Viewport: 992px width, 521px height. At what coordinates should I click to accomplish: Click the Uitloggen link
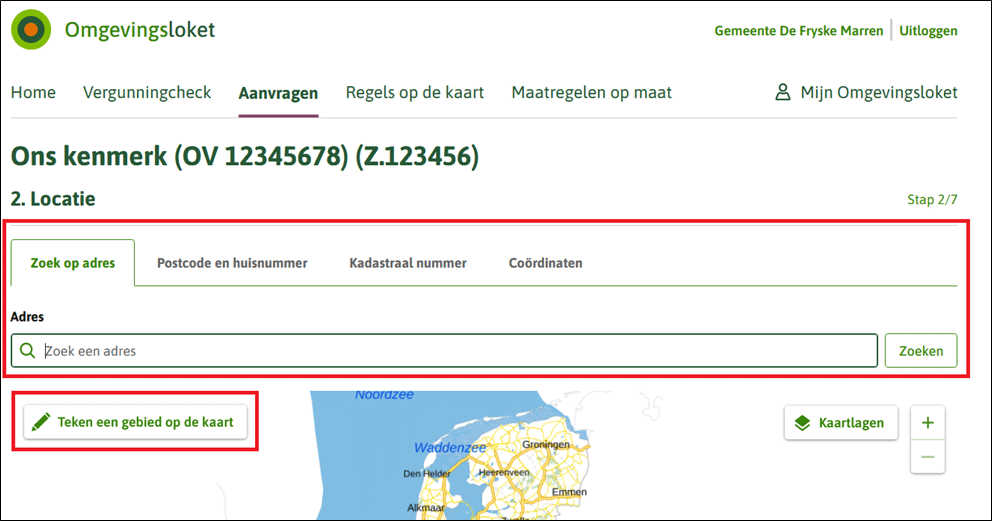click(x=928, y=30)
